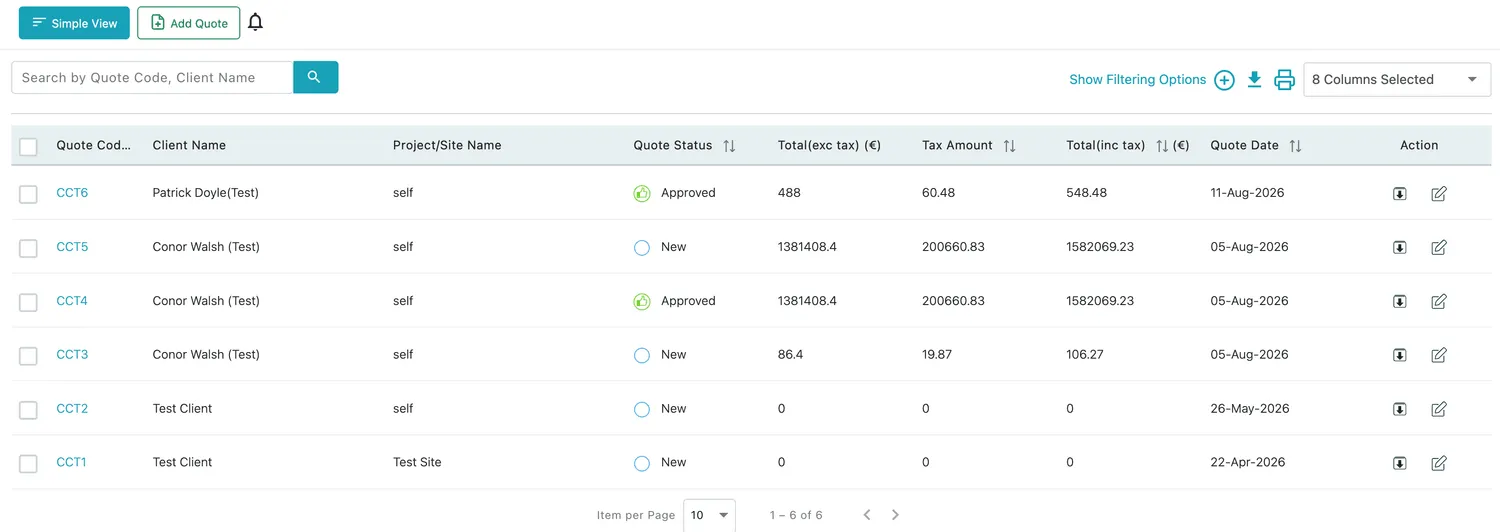Click the Simple View button
The height and width of the screenshot is (532, 1500).
pyautogui.click(x=74, y=22)
